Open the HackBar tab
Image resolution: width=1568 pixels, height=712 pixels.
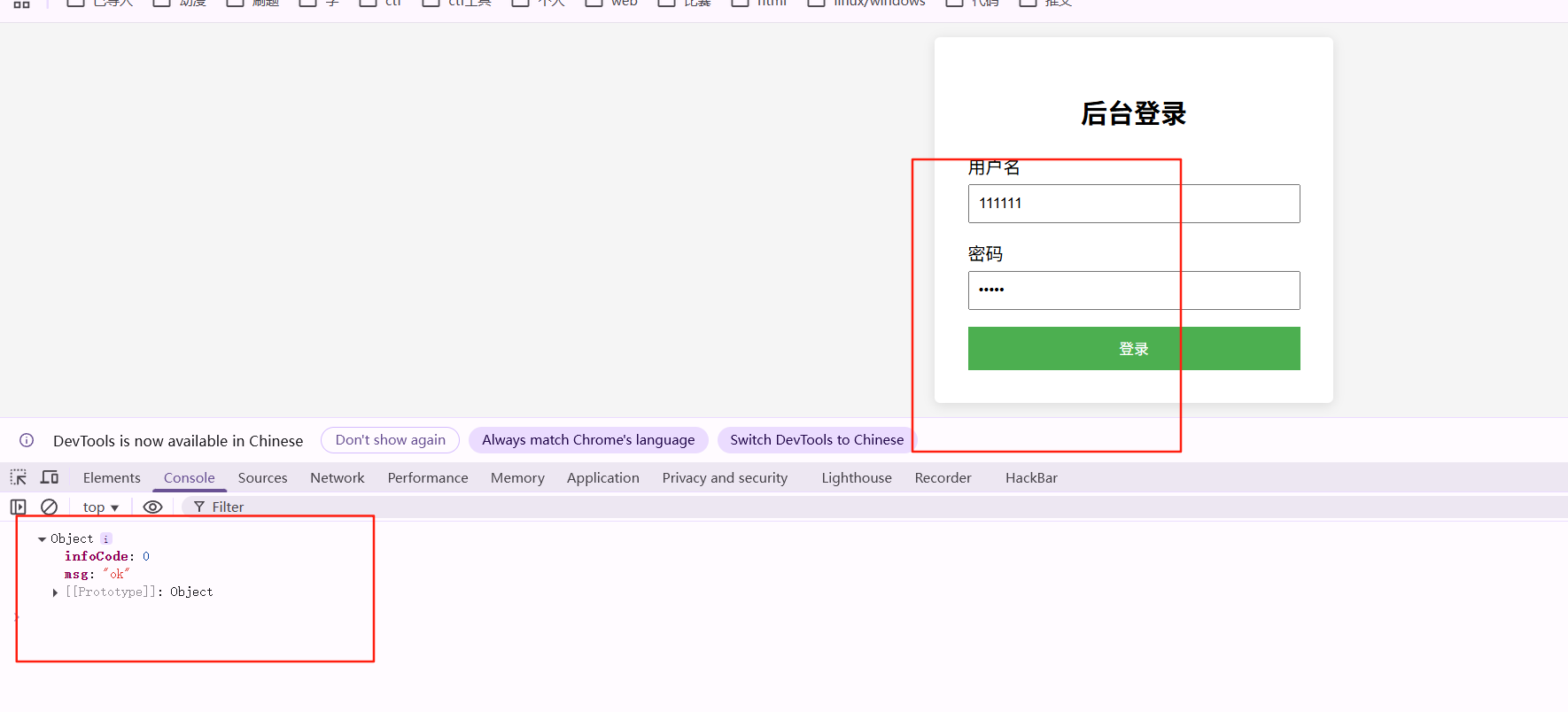pos(1031,477)
